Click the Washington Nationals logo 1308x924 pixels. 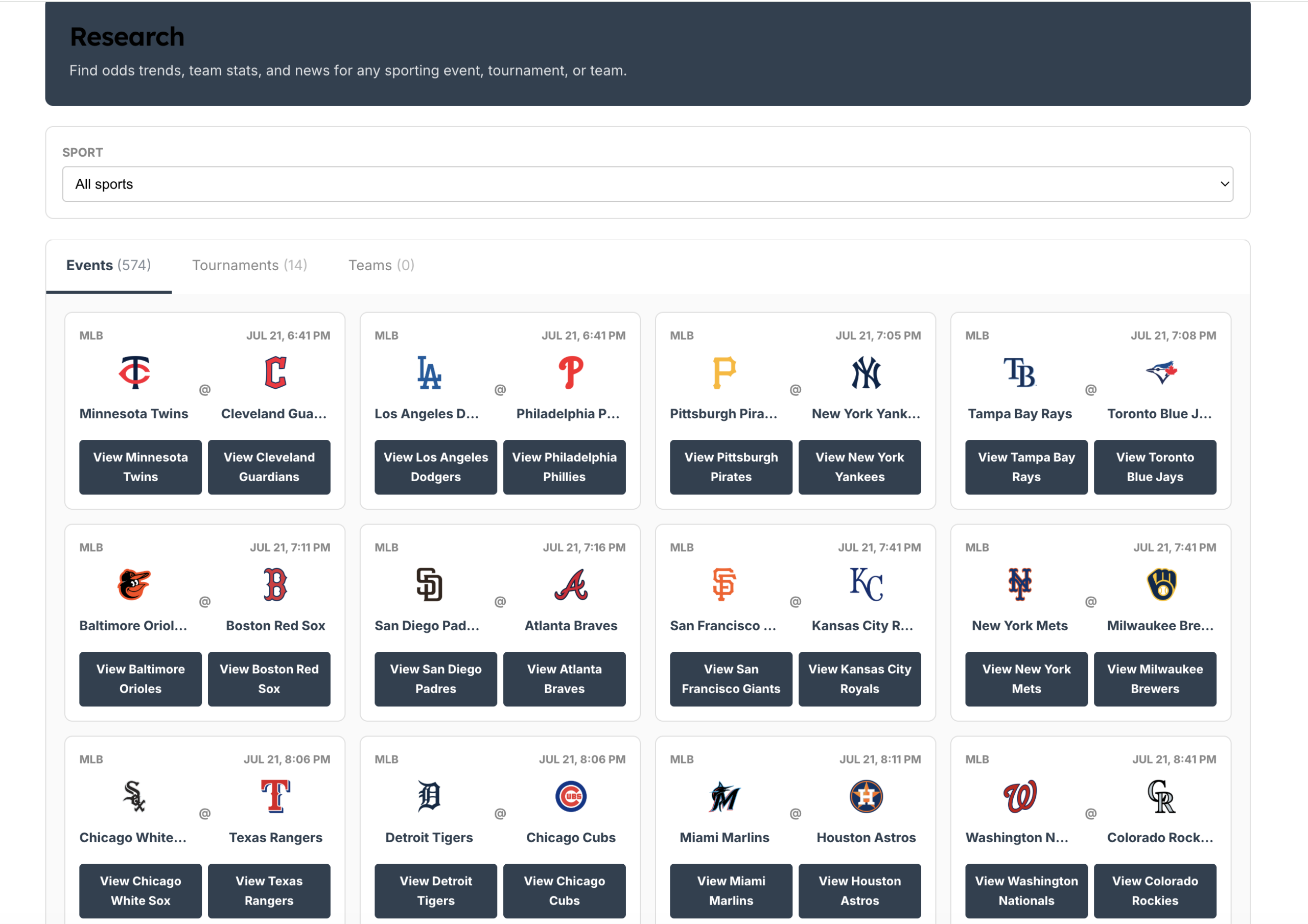1020,796
